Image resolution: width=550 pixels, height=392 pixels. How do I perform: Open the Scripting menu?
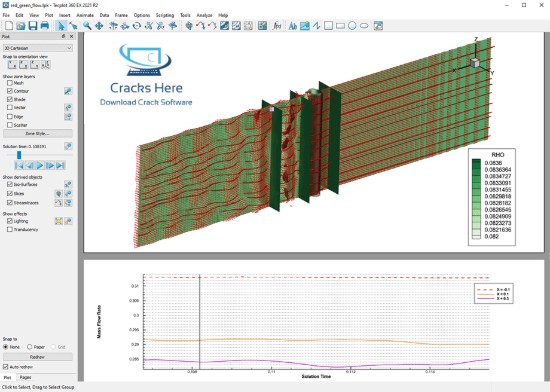[x=165, y=15]
